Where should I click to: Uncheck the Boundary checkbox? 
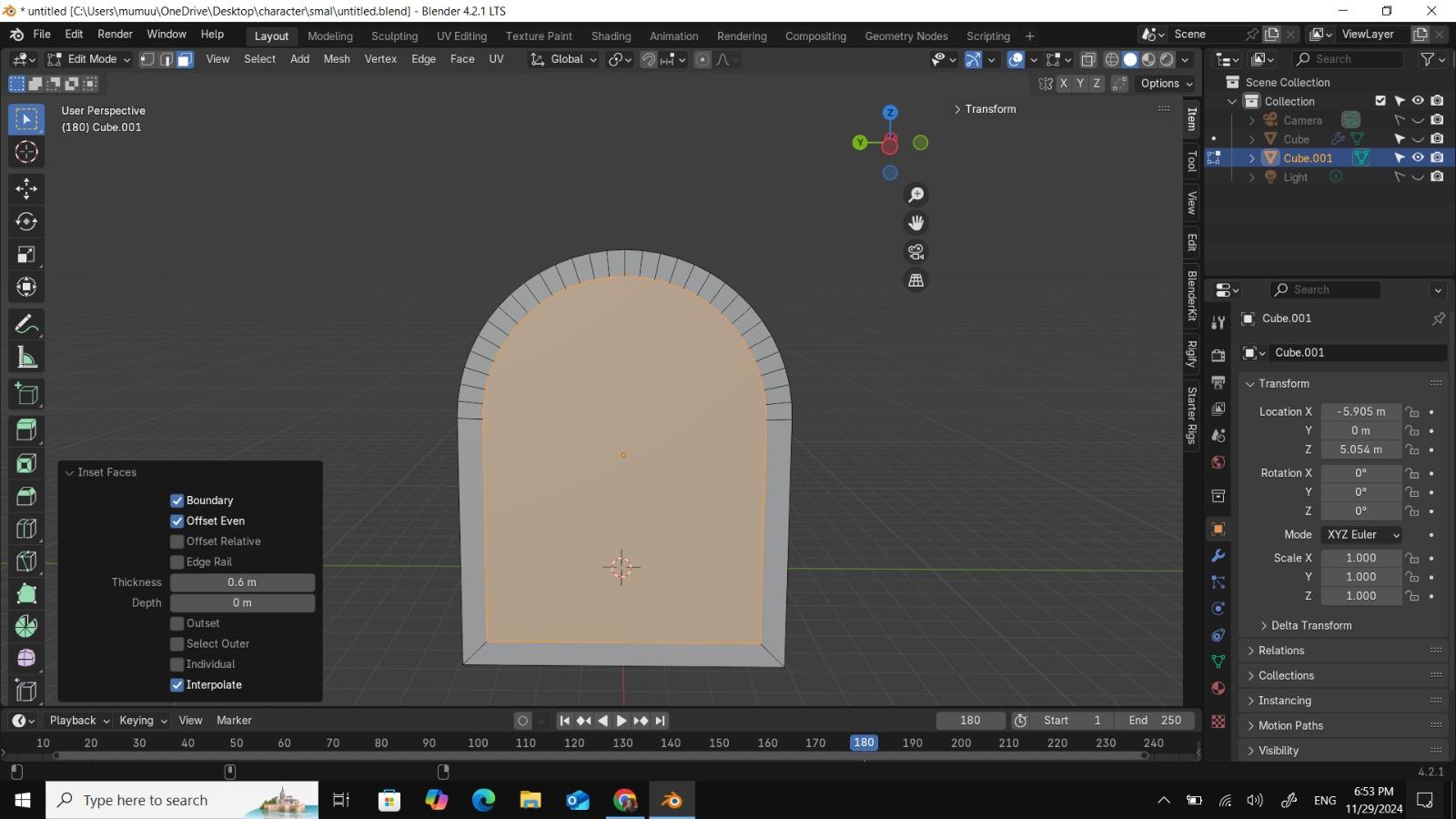[x=177, y=500]
